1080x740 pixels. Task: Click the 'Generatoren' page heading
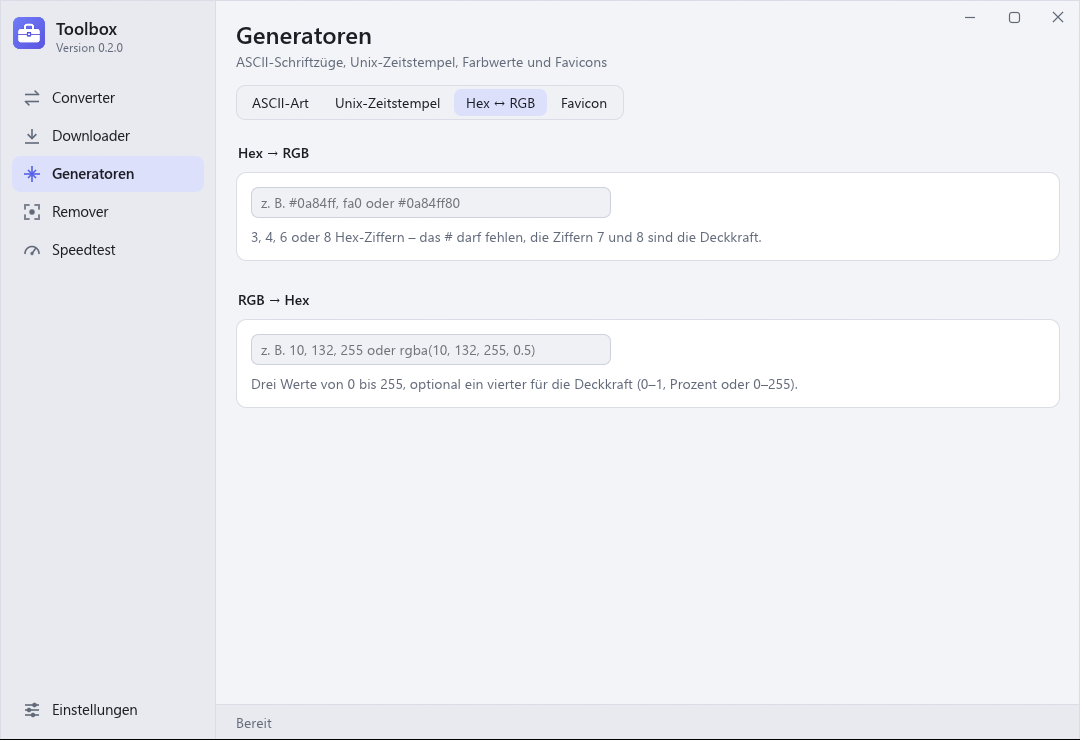pyautogui.click(x=304, y=36)
